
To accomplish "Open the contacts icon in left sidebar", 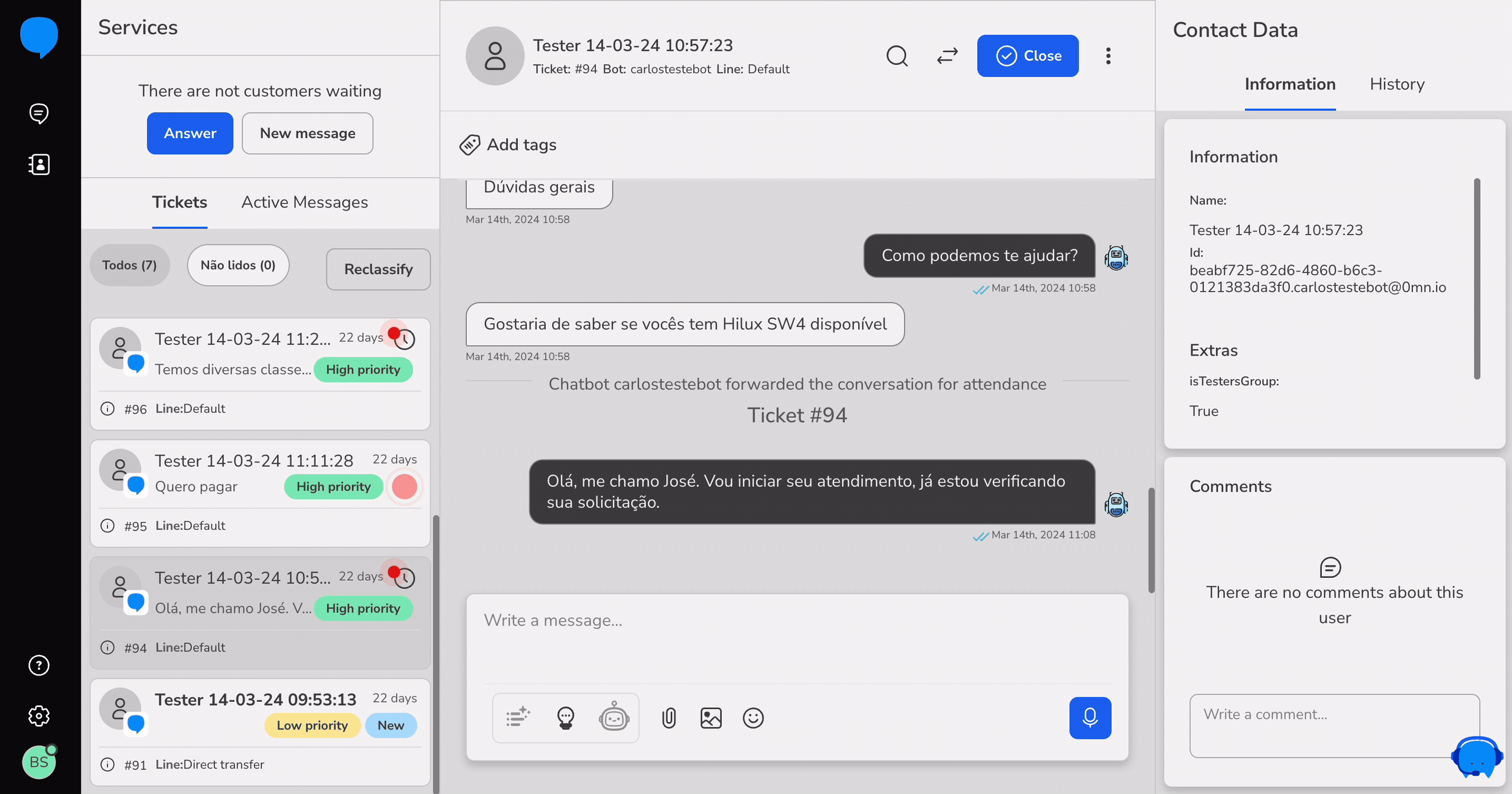I will point(39,164).
